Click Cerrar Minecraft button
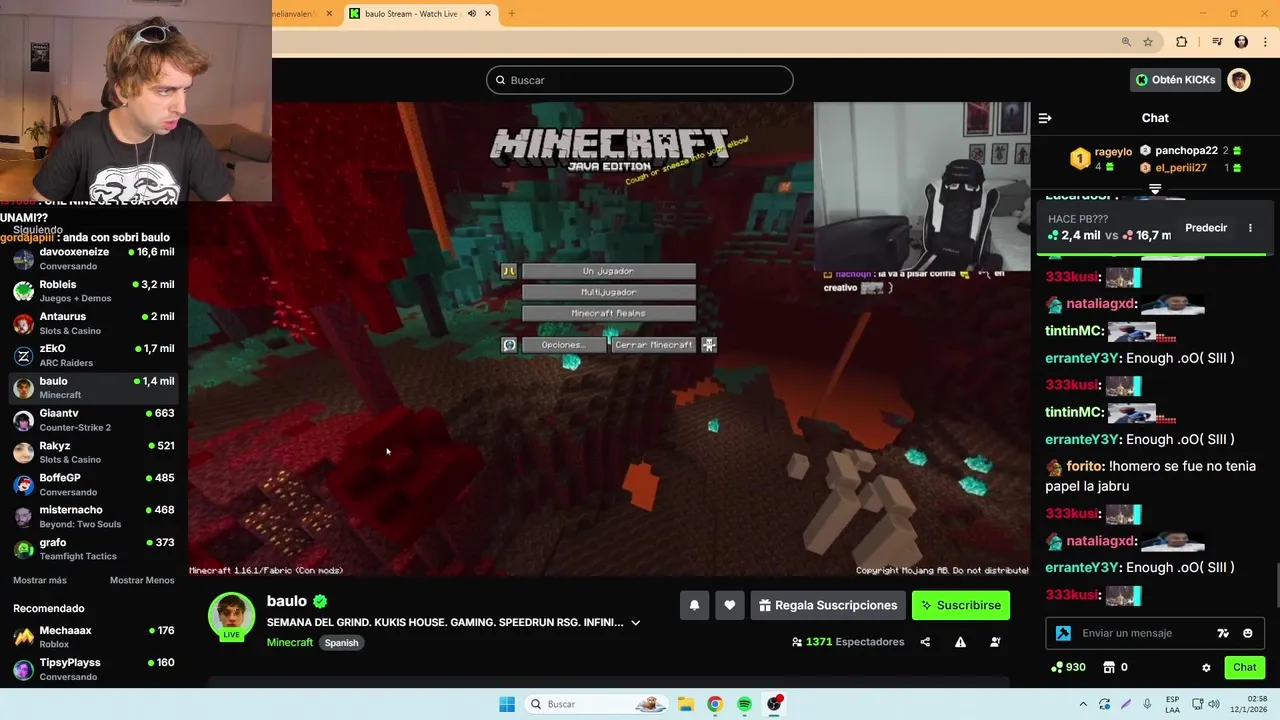1280x720 pixels. [x=653, y=345]
